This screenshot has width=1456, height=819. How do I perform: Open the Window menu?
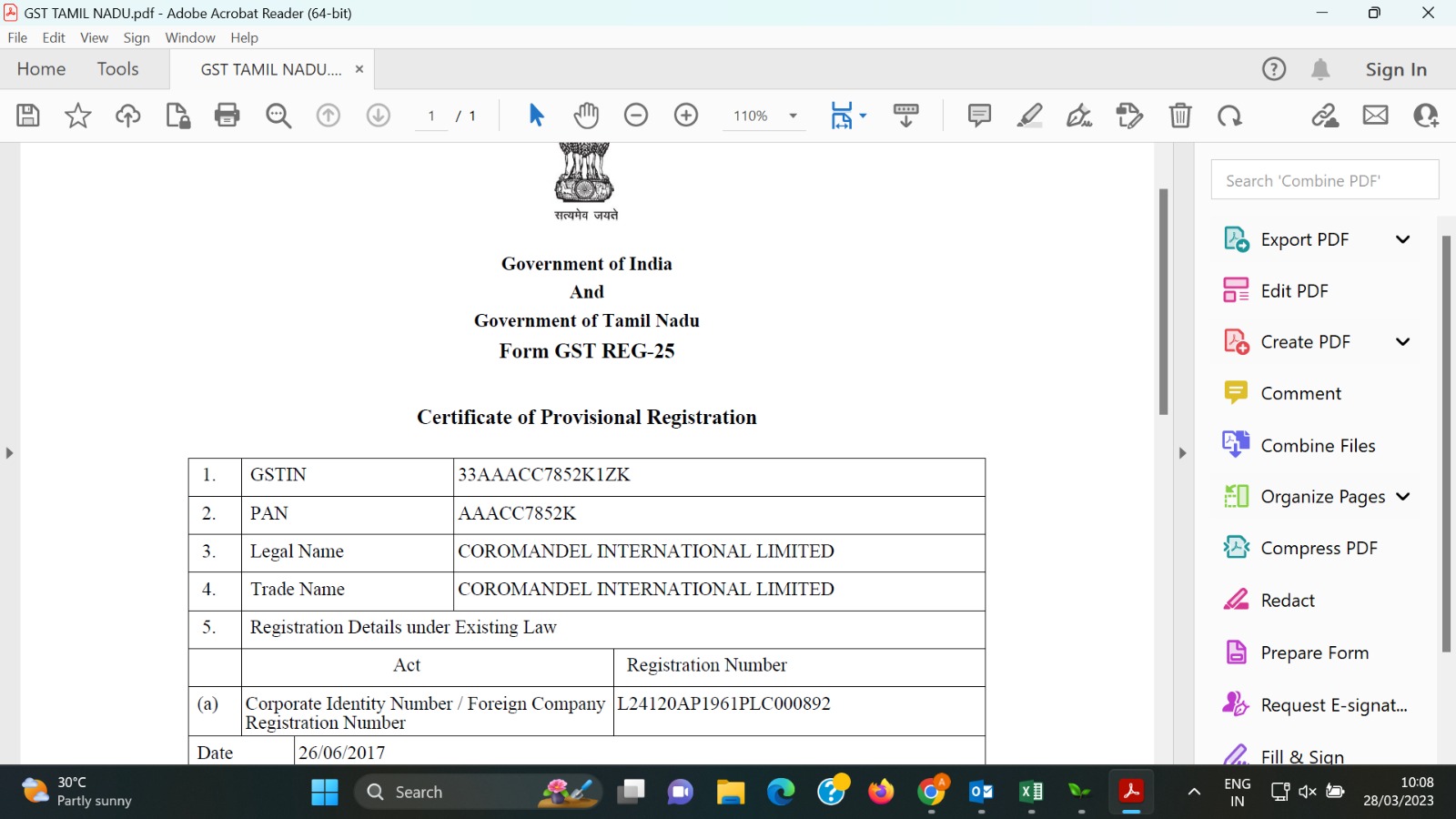click(189, 37)
